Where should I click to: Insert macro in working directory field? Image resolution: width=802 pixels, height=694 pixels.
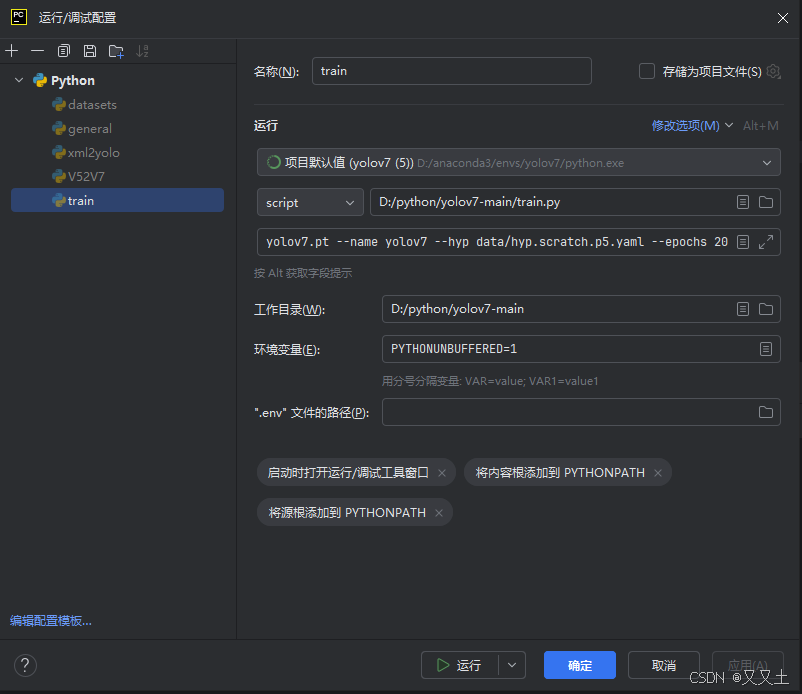coord(743,309)
